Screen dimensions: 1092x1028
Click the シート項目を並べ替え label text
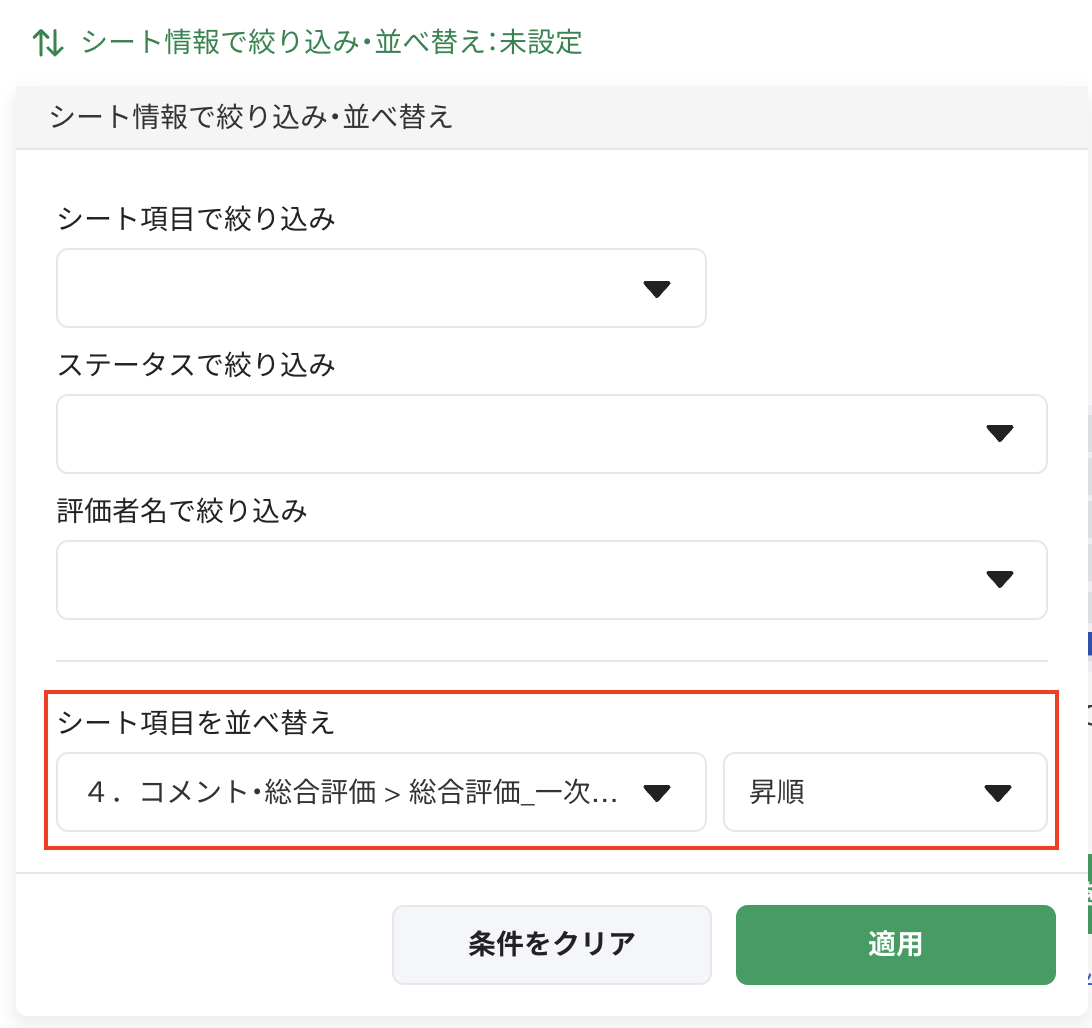point(196,722)
